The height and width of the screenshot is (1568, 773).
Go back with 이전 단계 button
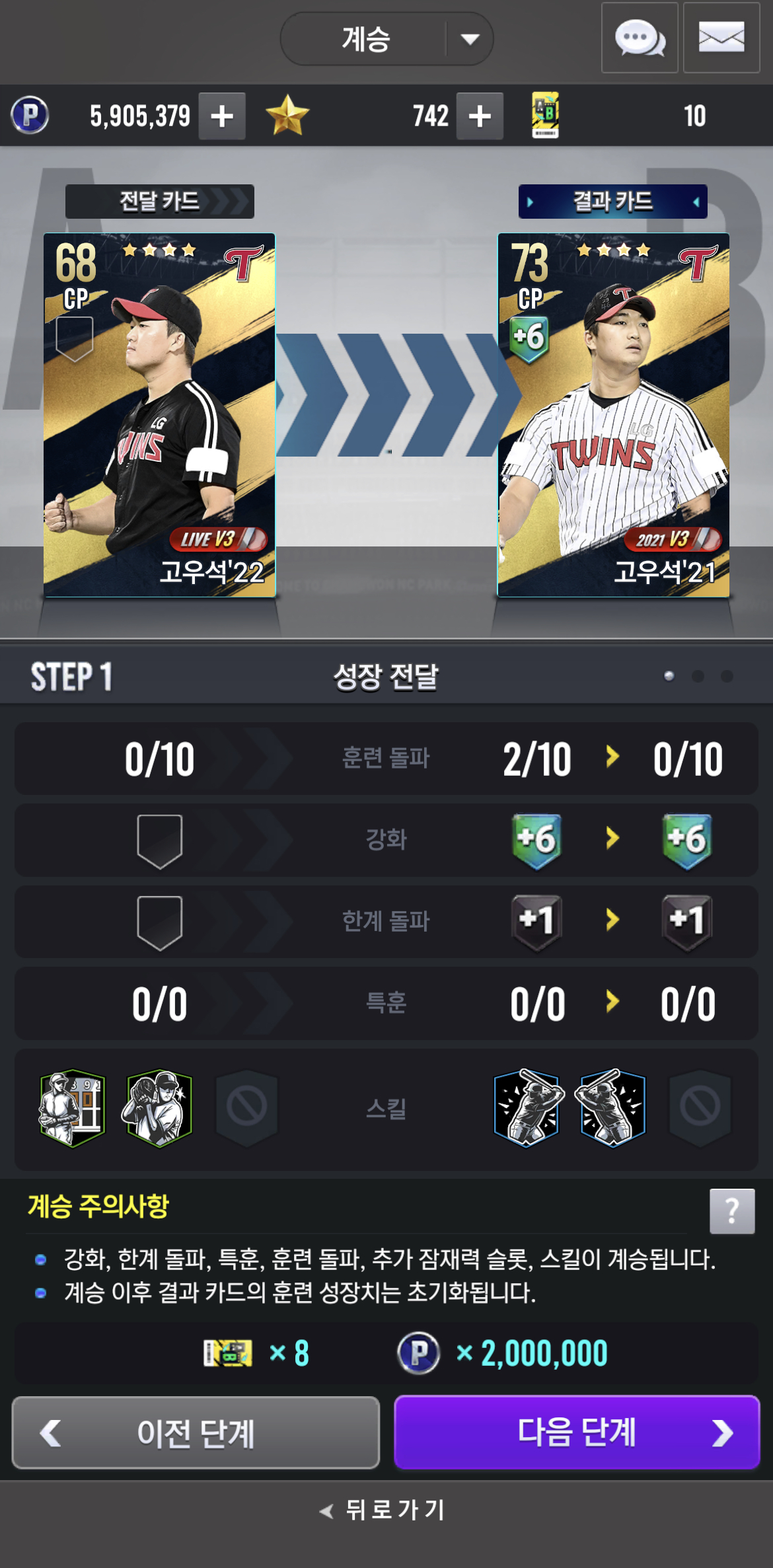(196, 1433)
